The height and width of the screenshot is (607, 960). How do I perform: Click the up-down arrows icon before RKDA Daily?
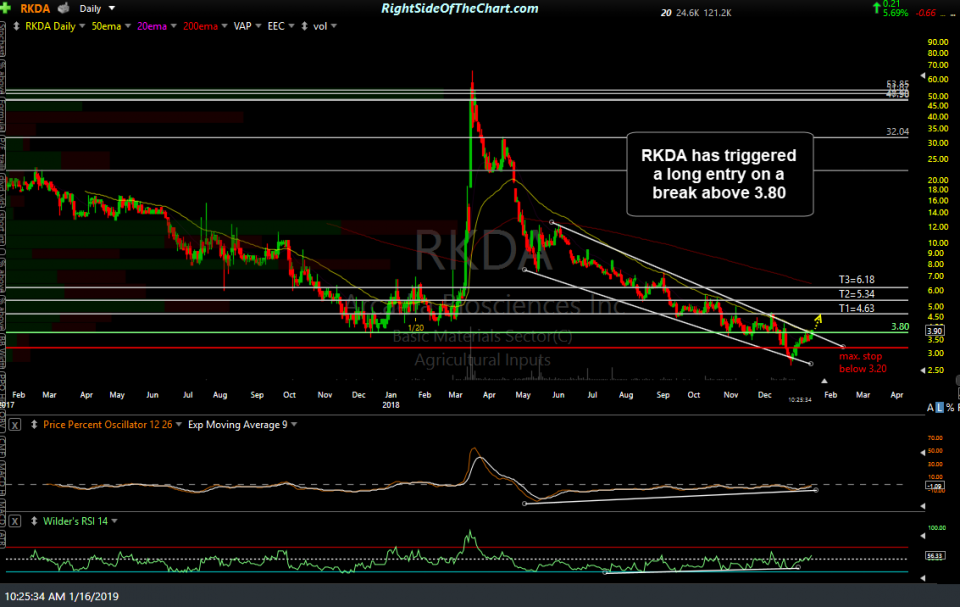pos(16,26)
